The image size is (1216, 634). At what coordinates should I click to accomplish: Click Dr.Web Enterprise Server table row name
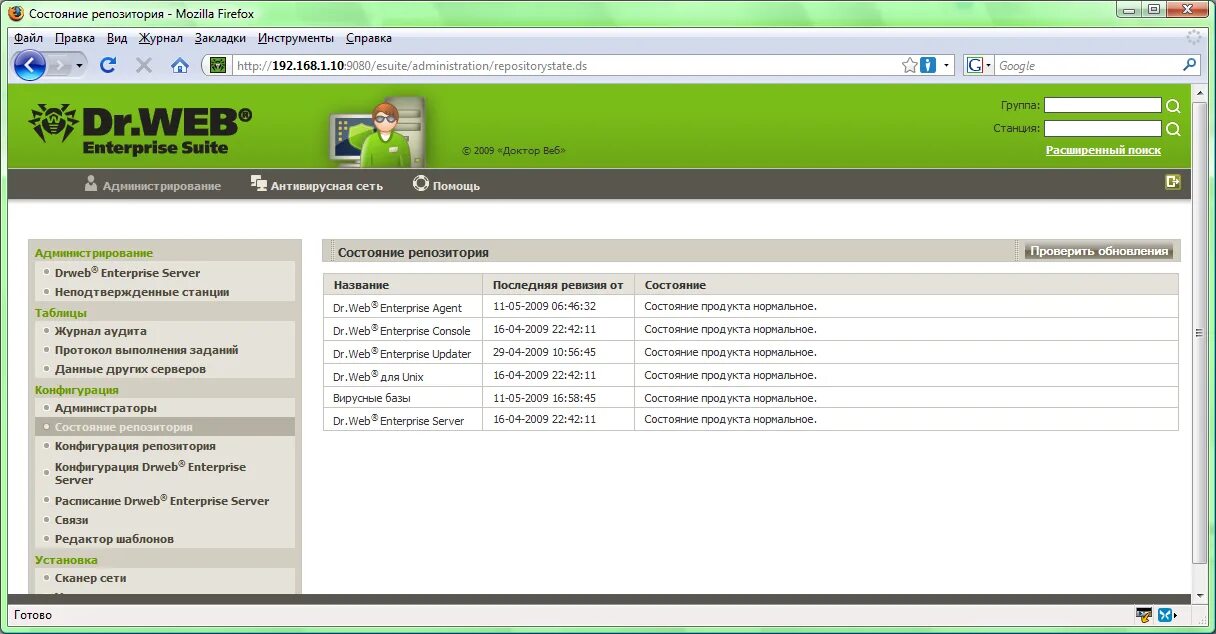398,420
